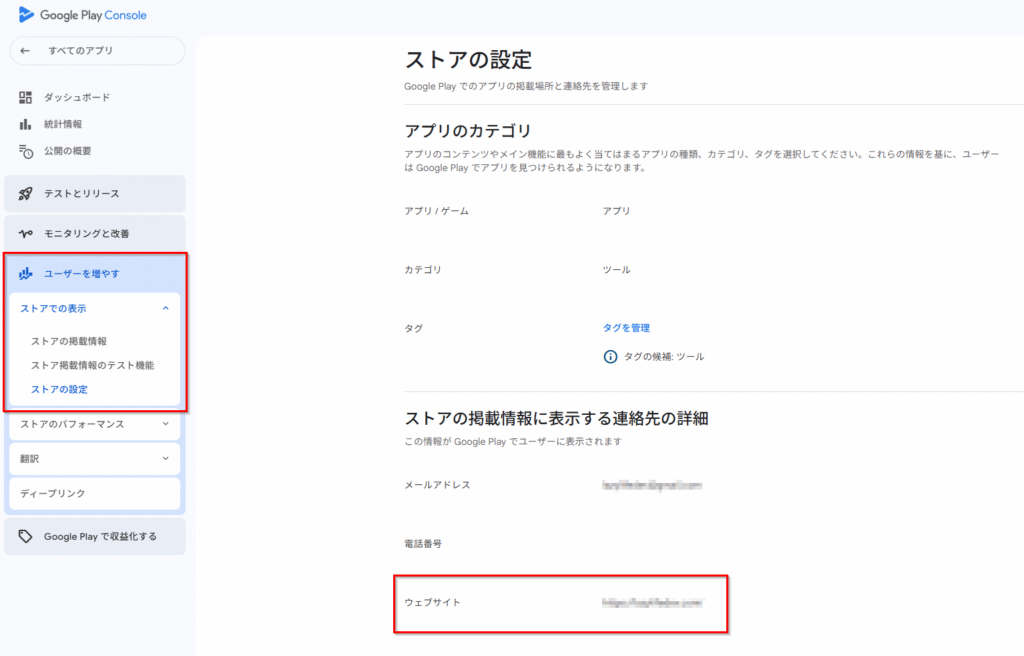This screenshot has width=1024, height=656.
Task: Click the タグを管理 link
Action: click(626, 327)
